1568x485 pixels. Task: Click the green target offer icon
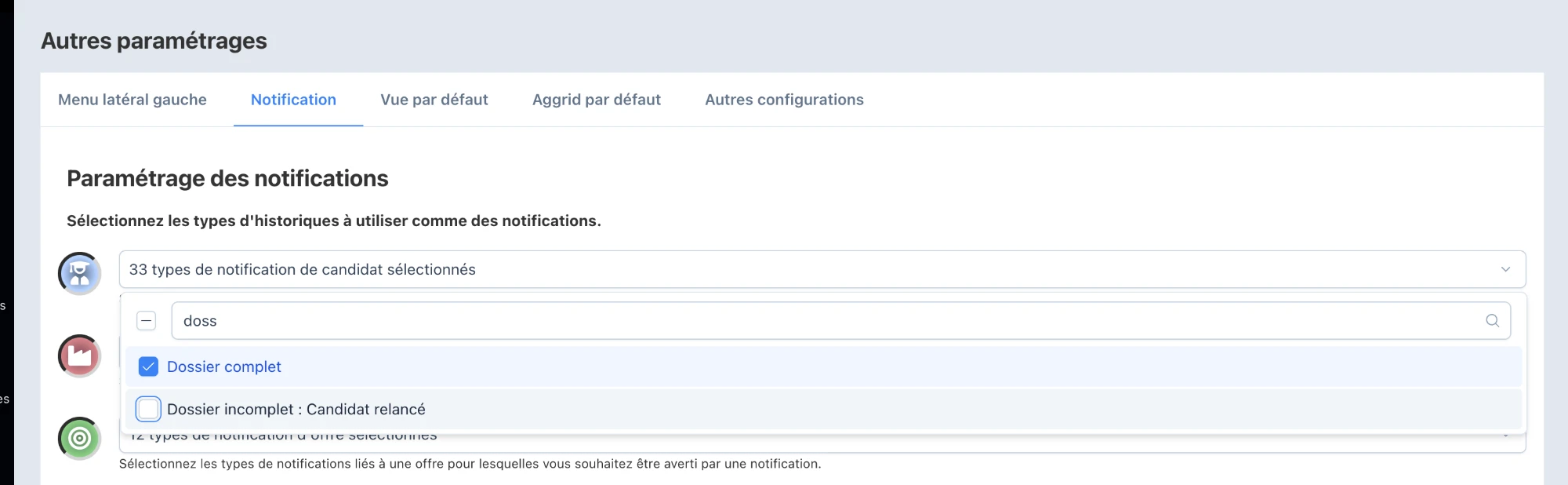[x=79, y=438]
